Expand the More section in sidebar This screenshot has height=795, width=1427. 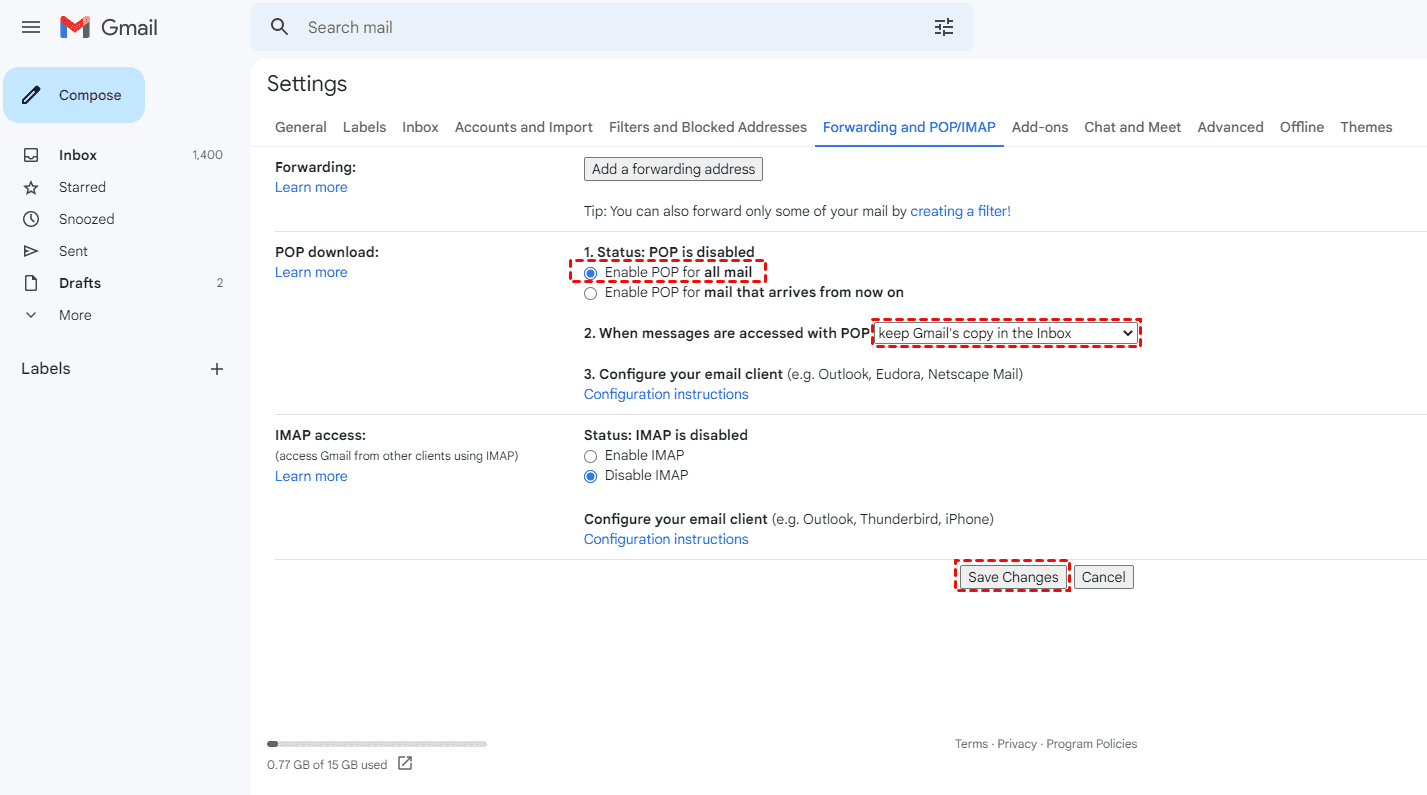tap(31, 315)
